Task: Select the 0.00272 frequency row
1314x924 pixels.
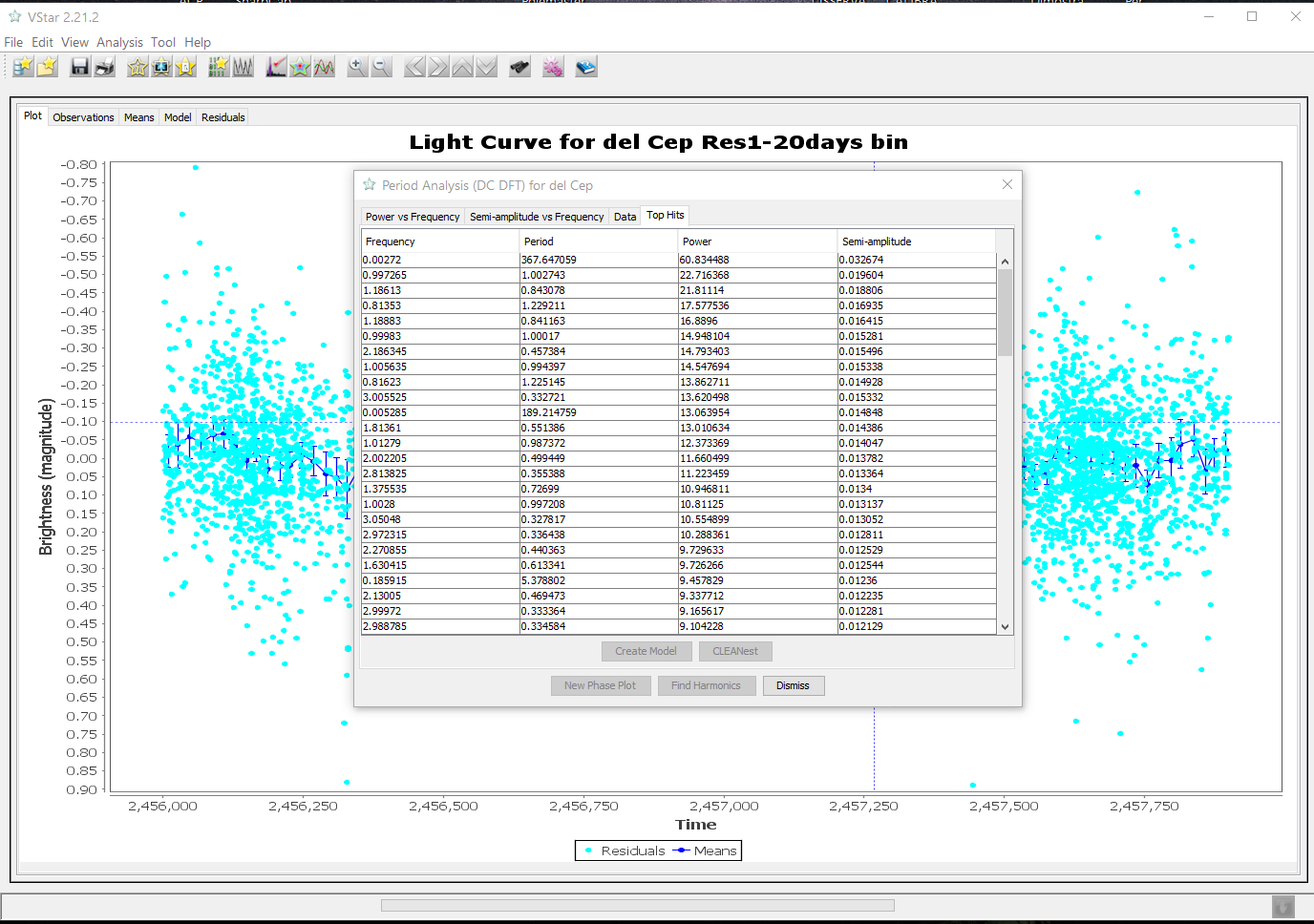Action: [439, 260]
